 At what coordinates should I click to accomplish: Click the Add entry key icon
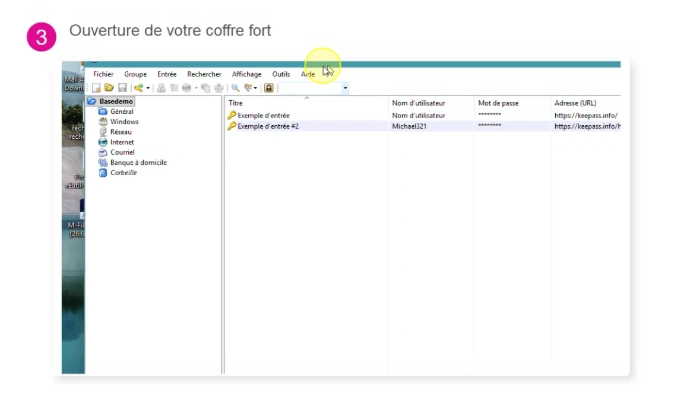coord(139,88)
